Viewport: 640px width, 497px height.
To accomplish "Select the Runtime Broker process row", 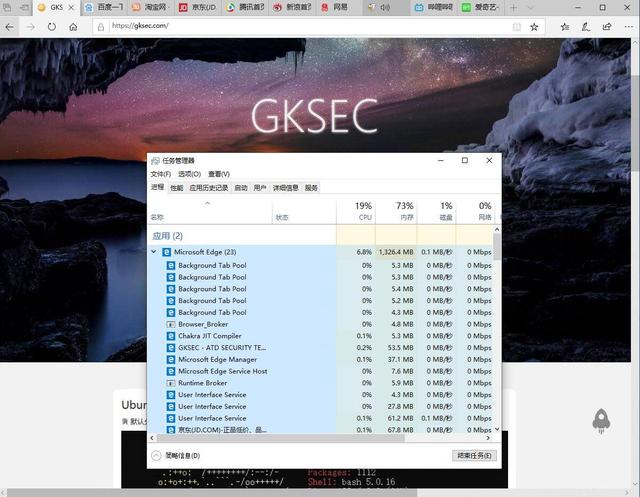I will 202,383.
